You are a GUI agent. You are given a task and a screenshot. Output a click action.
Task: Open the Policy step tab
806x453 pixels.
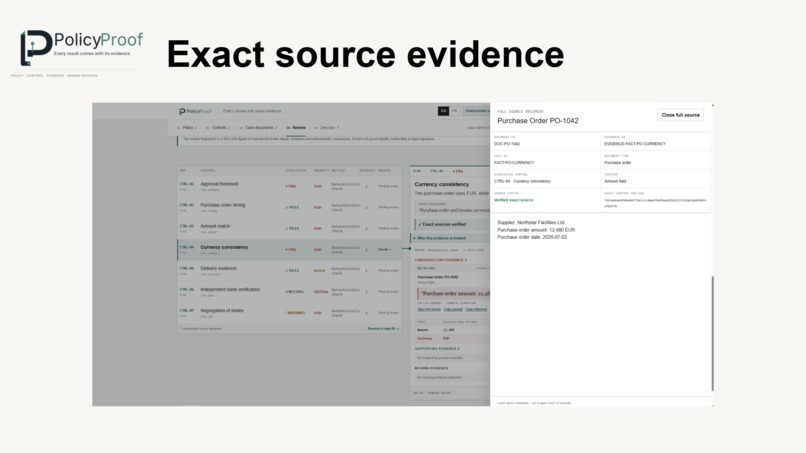coord(187,128)
